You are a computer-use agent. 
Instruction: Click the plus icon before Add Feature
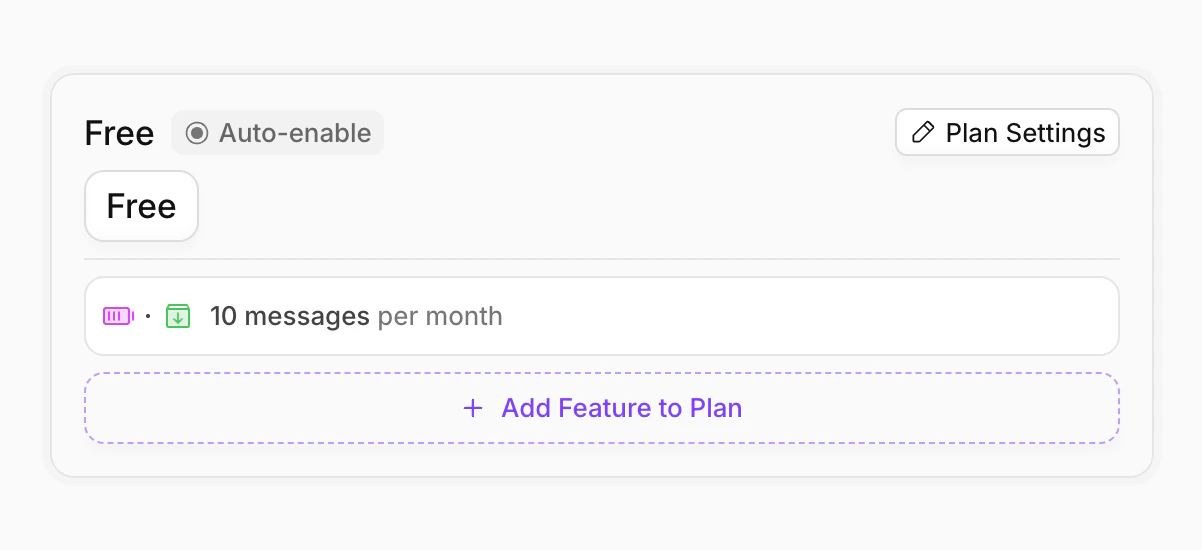coord(473,408)
